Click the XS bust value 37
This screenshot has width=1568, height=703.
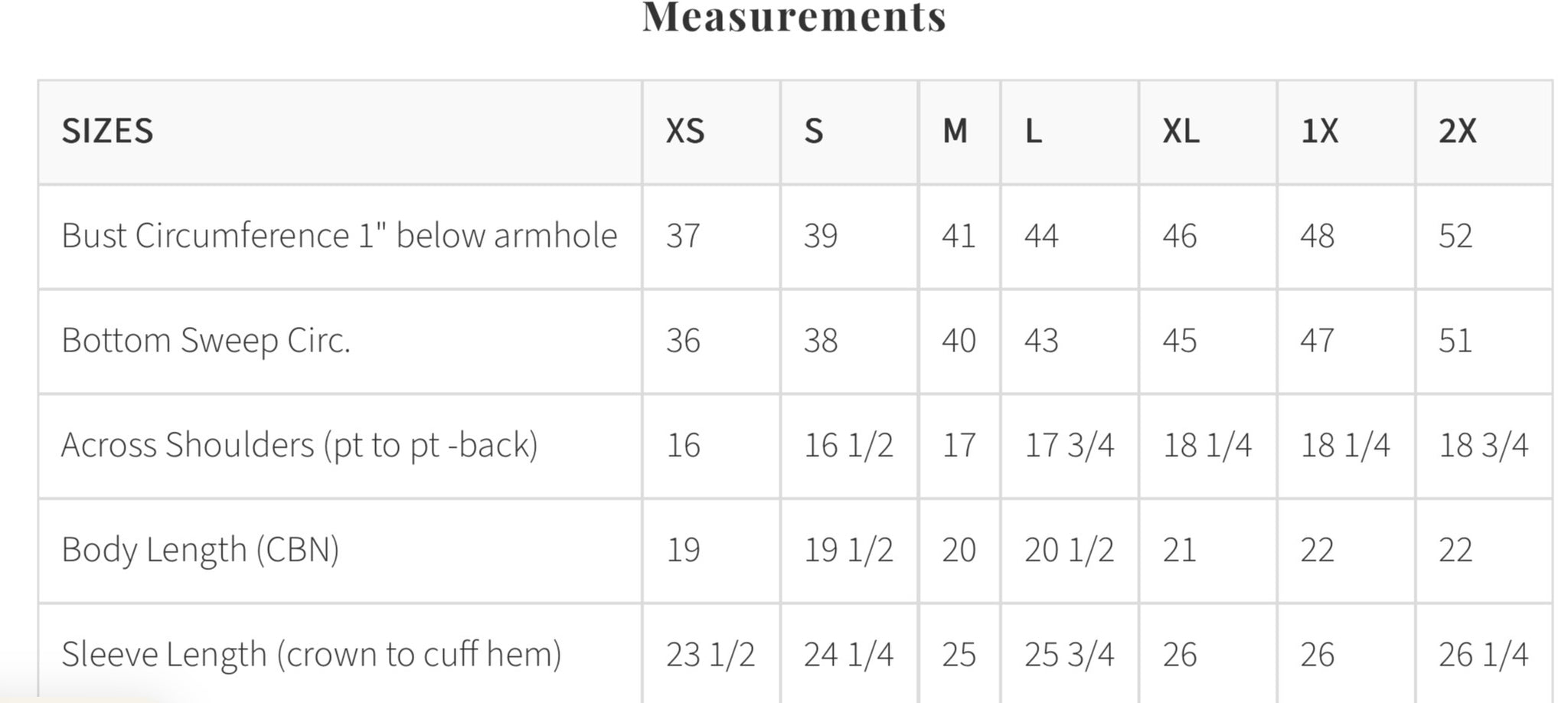point(683,236)
